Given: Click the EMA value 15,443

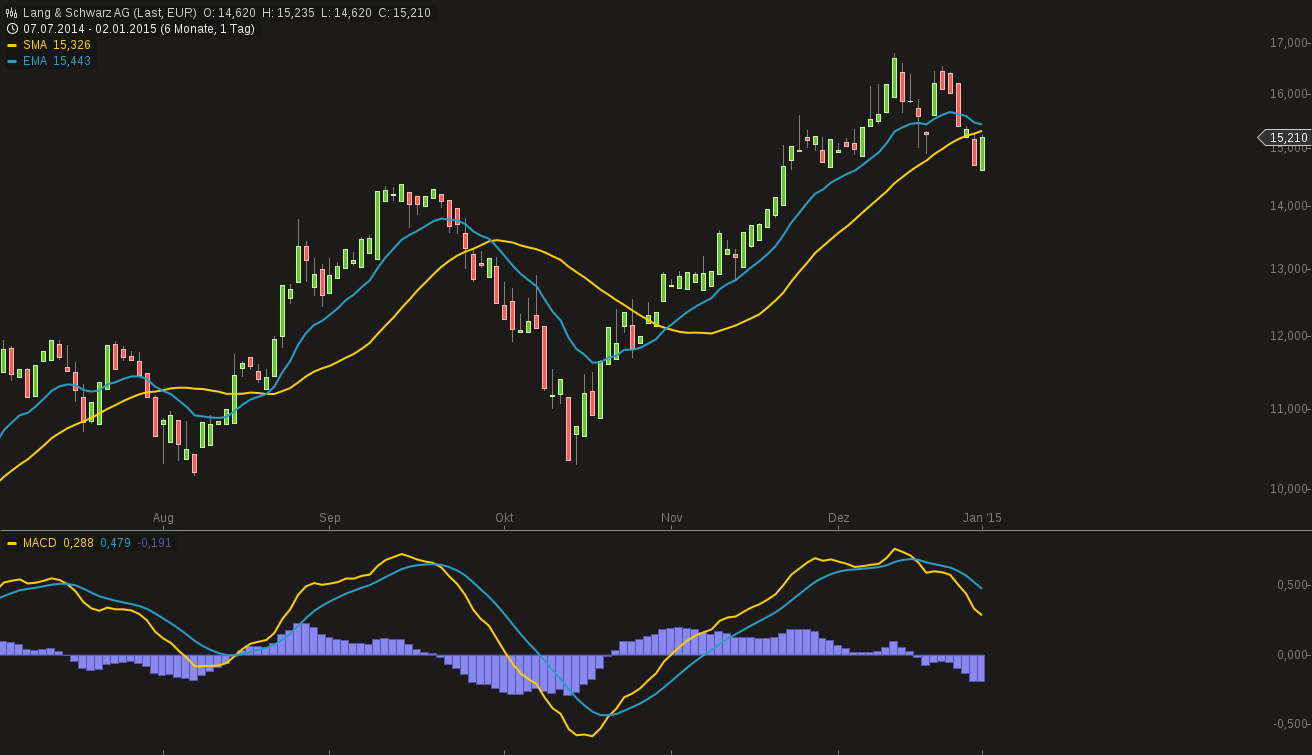Looking at the screenshot, I should [72, 61].
